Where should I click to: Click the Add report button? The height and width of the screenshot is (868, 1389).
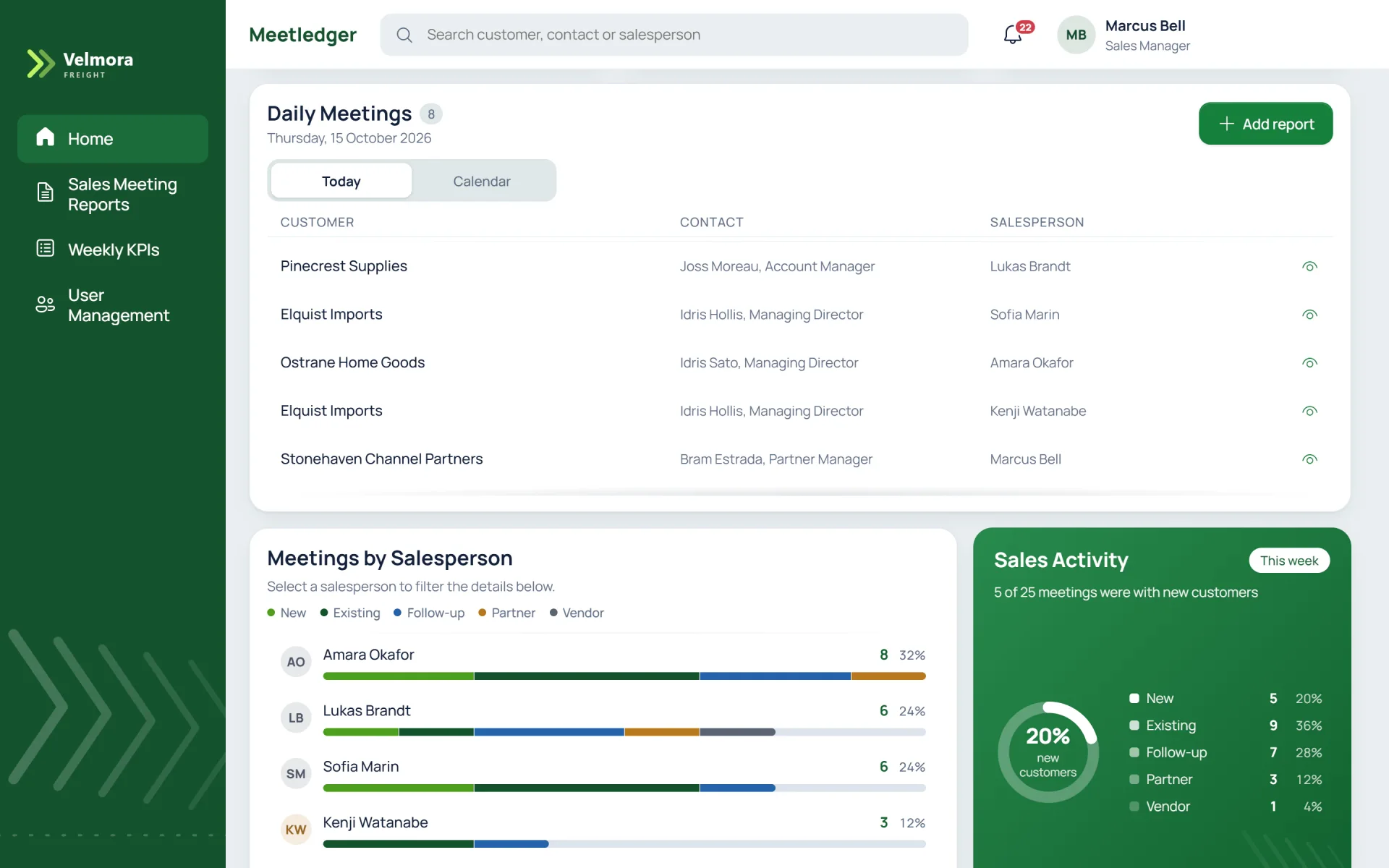coord(1265,124)
